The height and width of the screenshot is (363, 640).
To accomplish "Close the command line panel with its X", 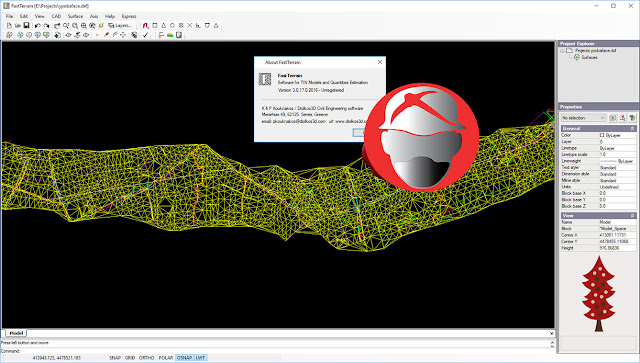I will click(x=551, y=333).
